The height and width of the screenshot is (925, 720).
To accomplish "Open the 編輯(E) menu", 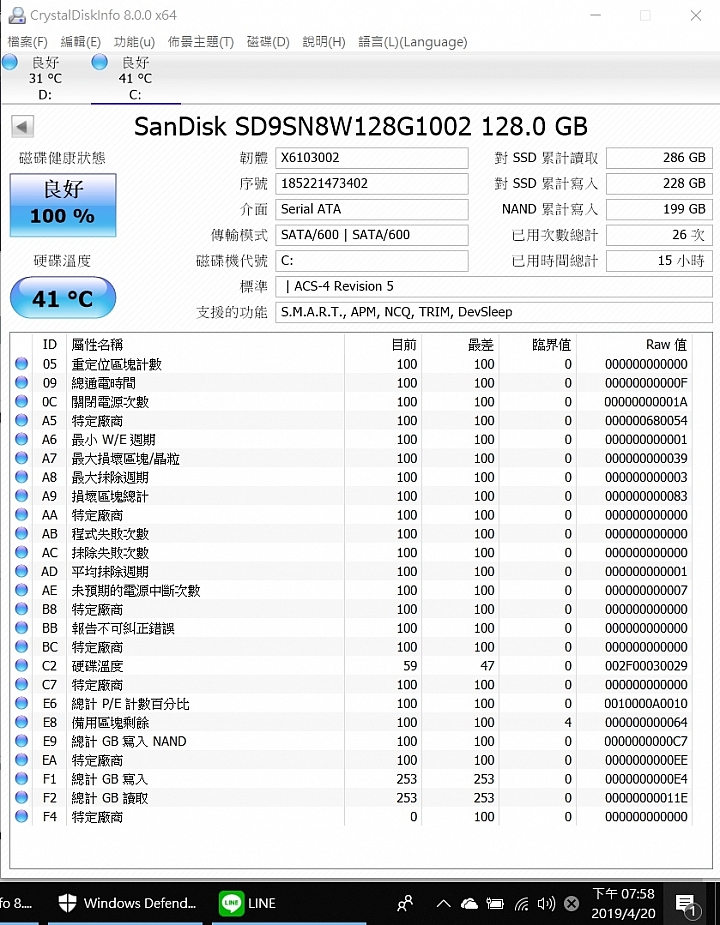I will click(x=80, y=42).
